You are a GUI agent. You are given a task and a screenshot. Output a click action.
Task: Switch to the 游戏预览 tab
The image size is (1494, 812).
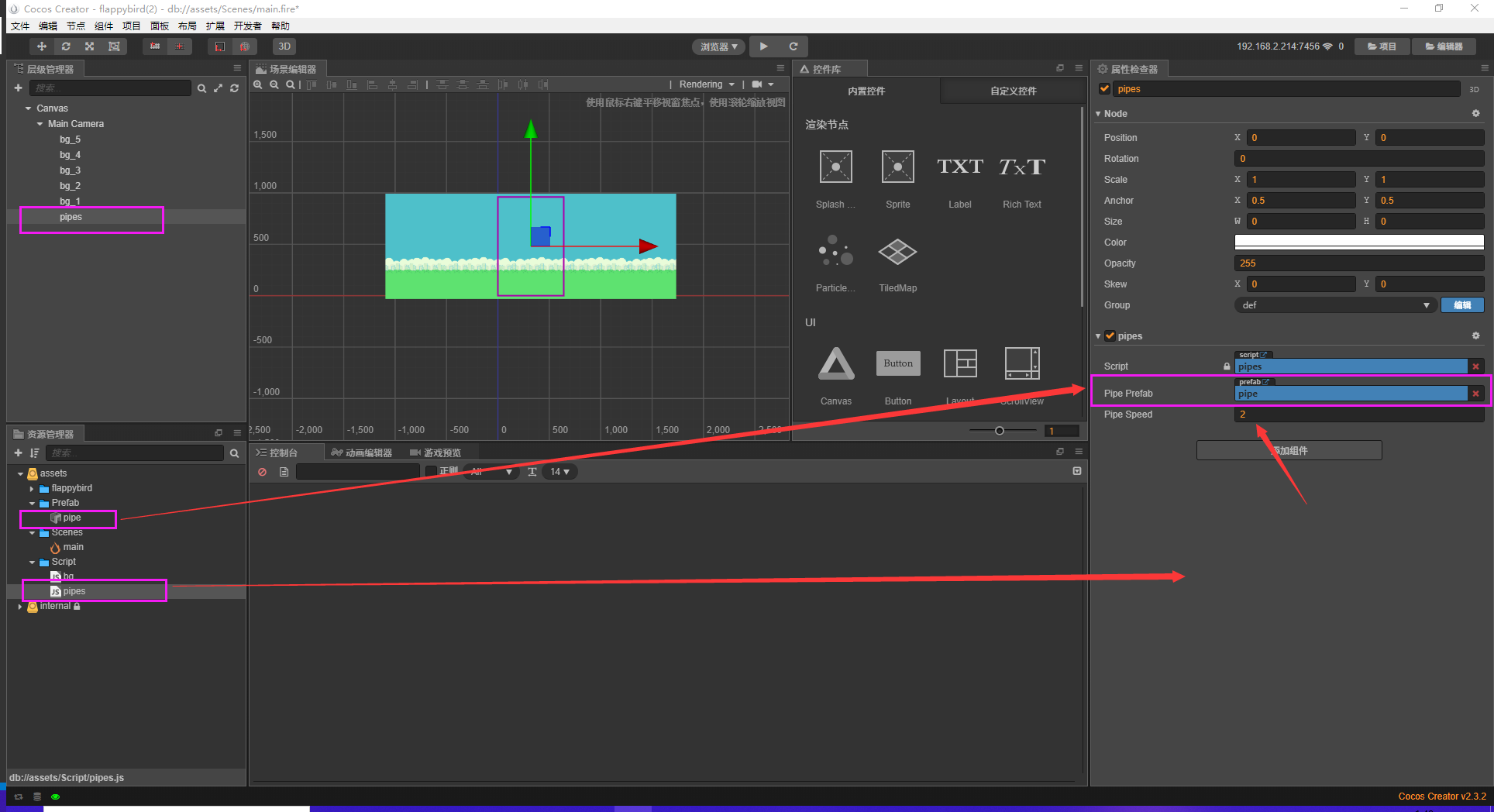point(435,452)
